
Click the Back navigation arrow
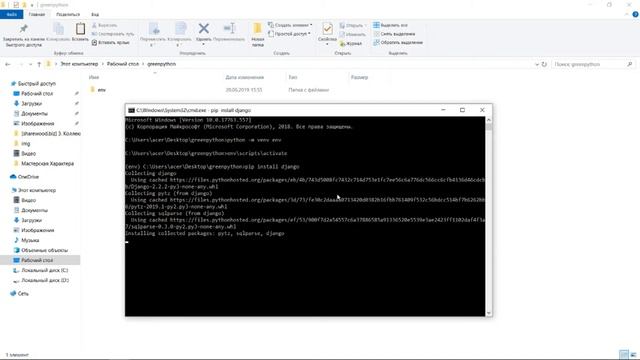click(8, 64)
